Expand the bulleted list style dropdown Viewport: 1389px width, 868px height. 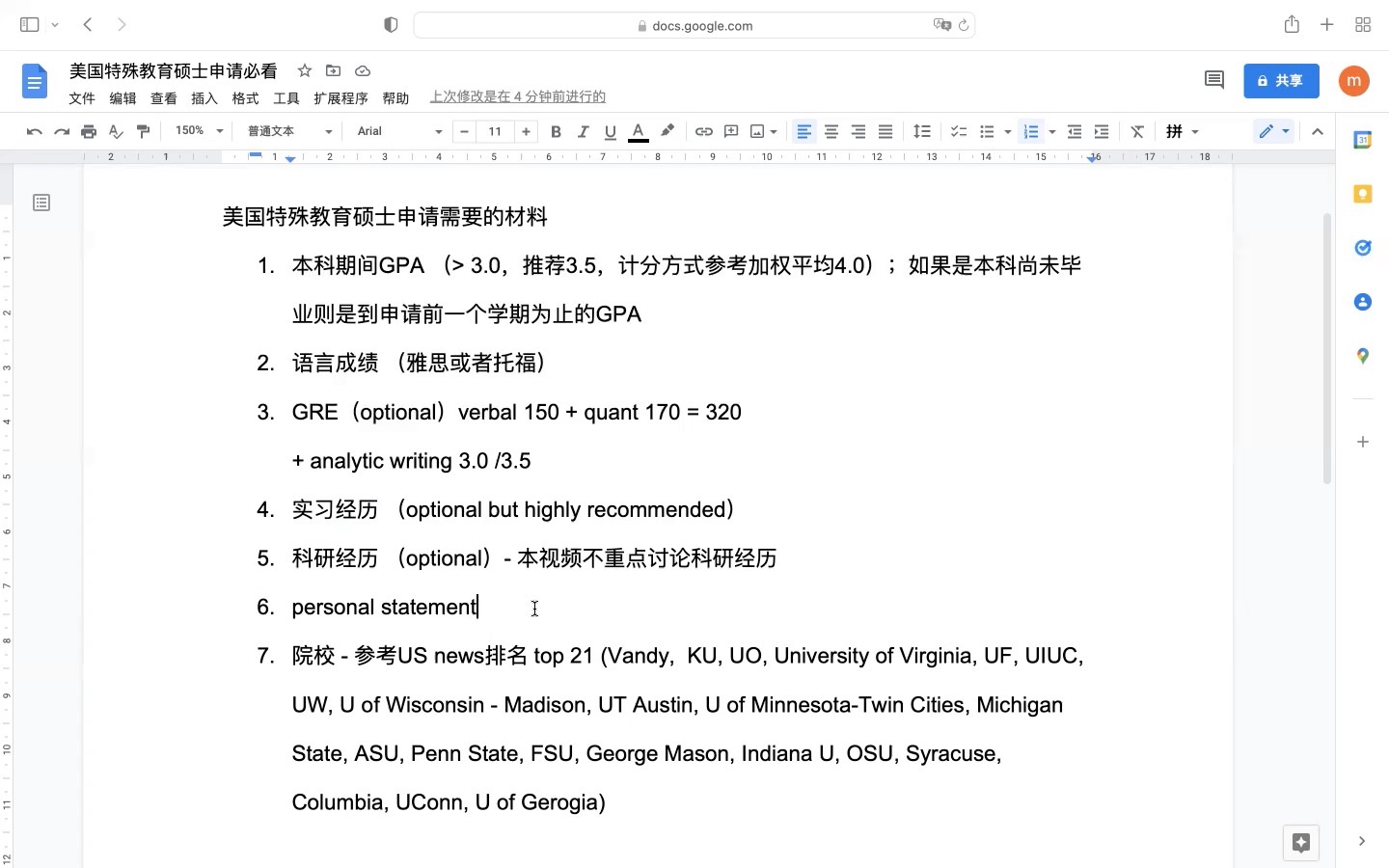coord(1008,132)
